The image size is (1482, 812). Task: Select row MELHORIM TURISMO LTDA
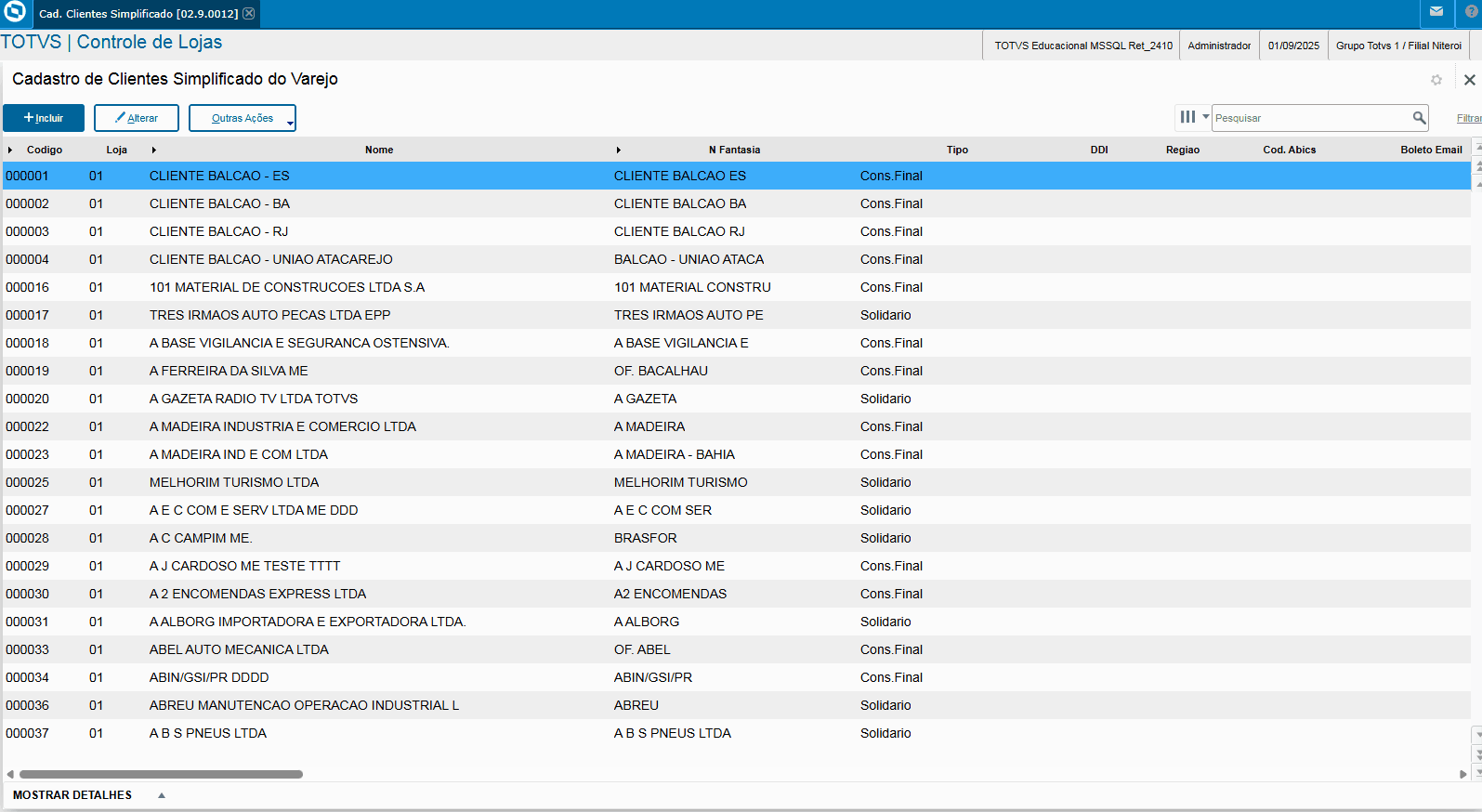coord(737,482)
